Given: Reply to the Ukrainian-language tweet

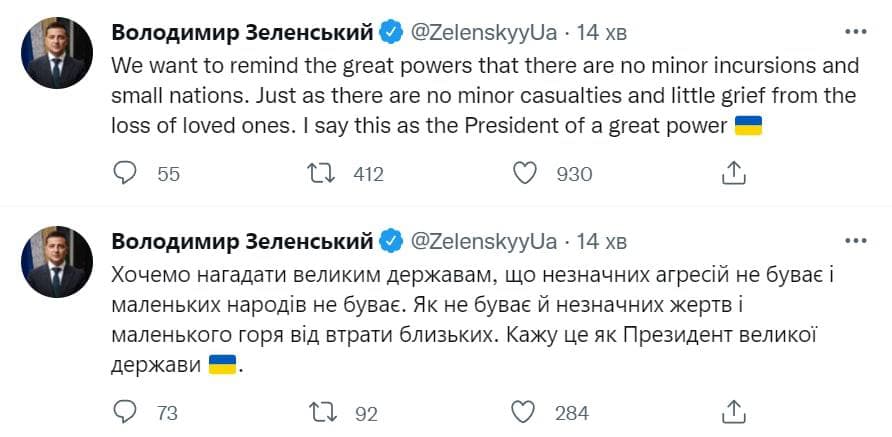Looking at the screenshot, I should 125,412.
